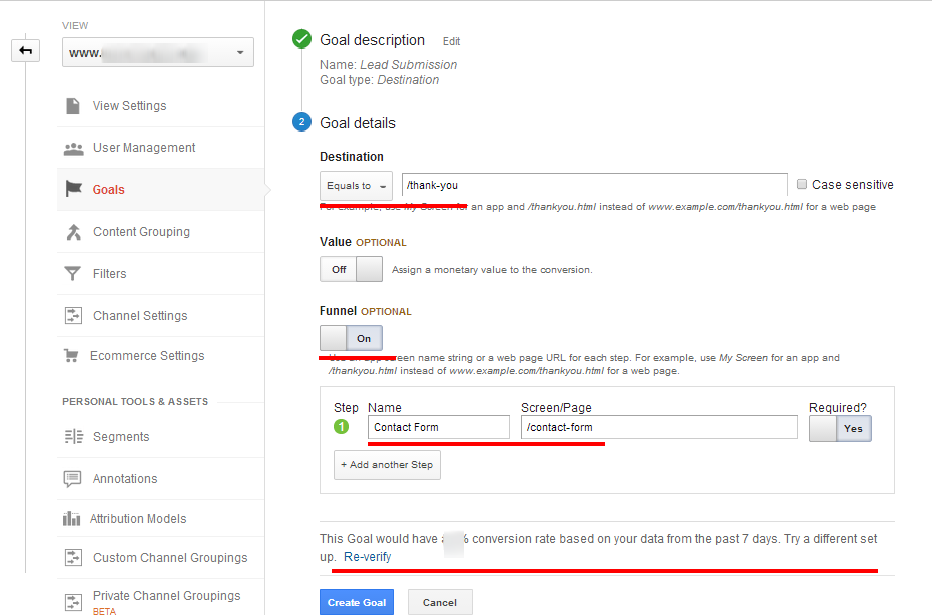Image resolution: width=932 pixels, height=615 pixels.
Task: Toggle the step Required switch
Action: [x=840, y=428]
